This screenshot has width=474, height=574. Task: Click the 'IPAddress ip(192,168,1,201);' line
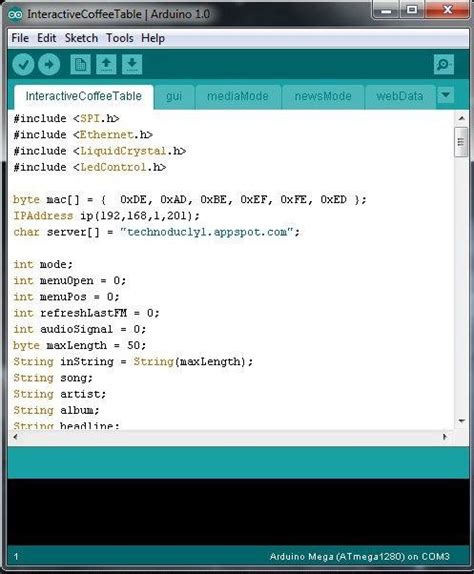click(x=107, y=216)
